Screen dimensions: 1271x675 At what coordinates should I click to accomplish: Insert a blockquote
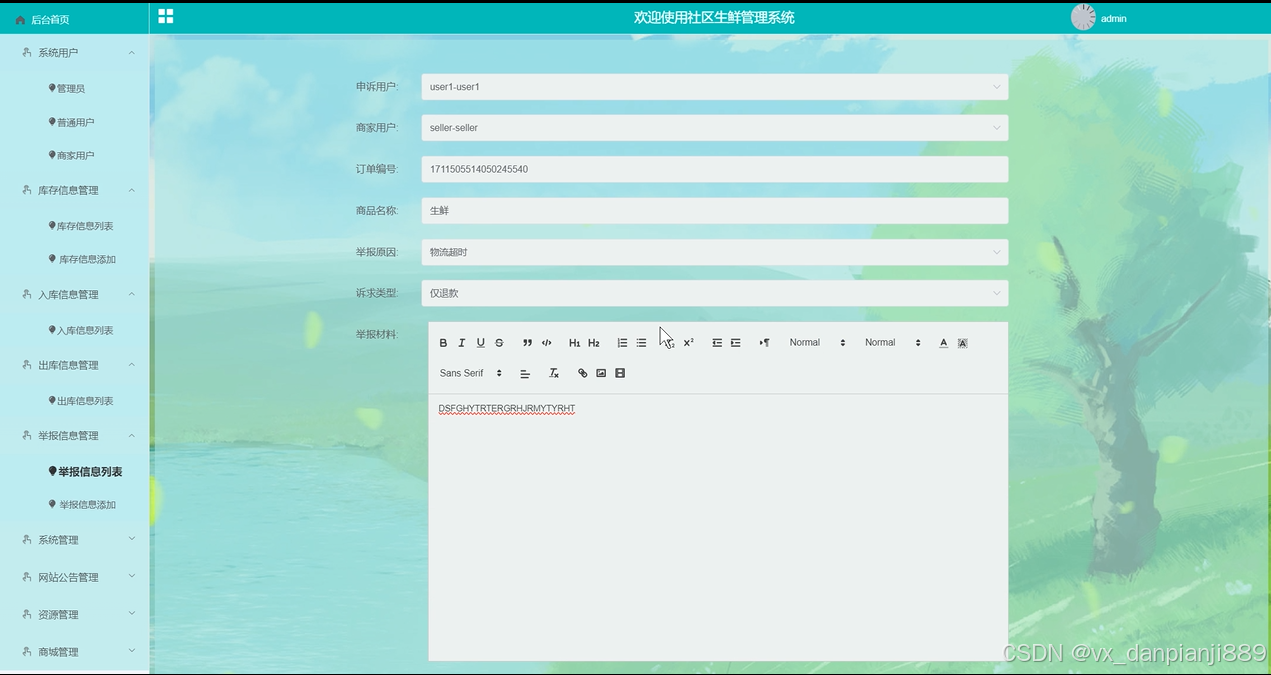(527, 343)
